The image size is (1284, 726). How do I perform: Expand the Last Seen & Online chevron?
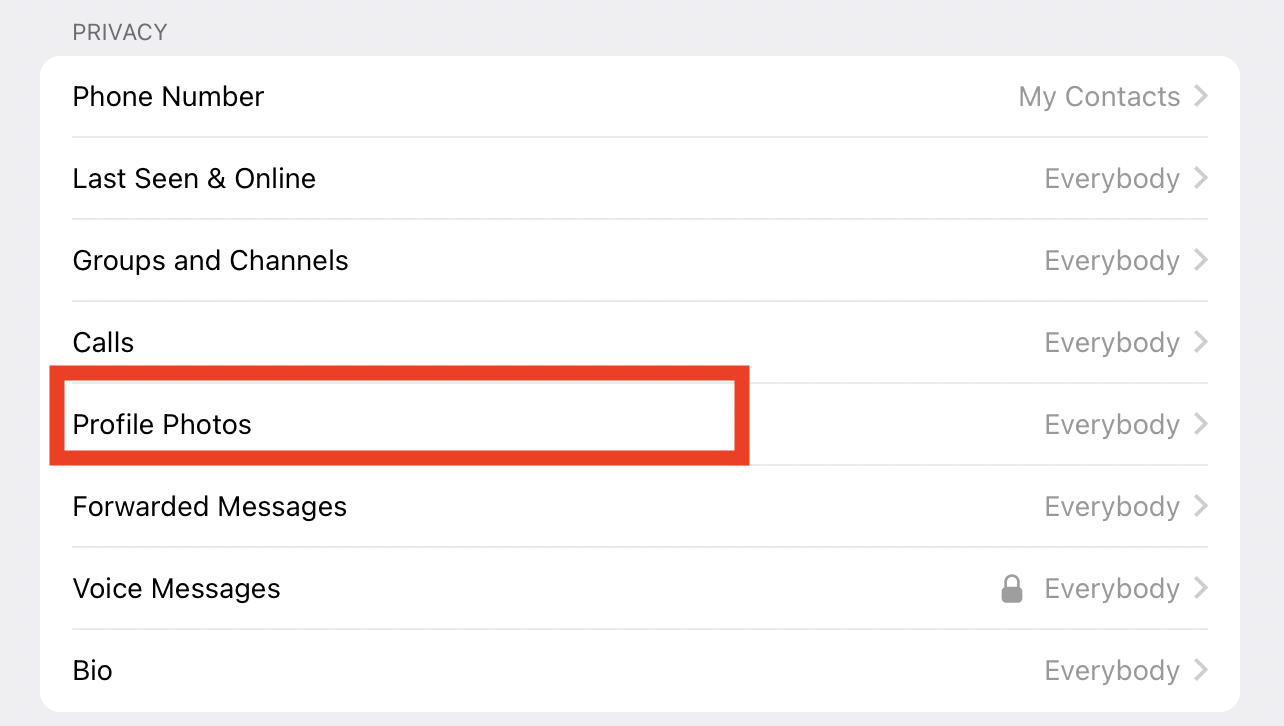(1201, 178)
